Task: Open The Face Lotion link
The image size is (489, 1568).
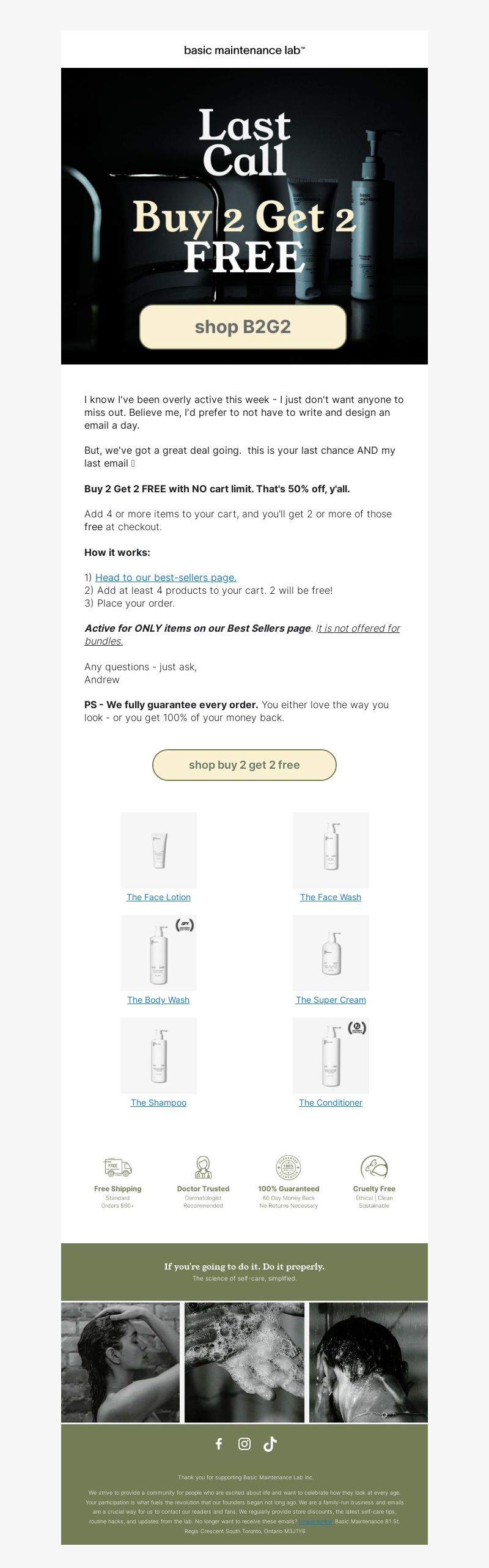Action: pyautogui.click(x=158, y=897)
